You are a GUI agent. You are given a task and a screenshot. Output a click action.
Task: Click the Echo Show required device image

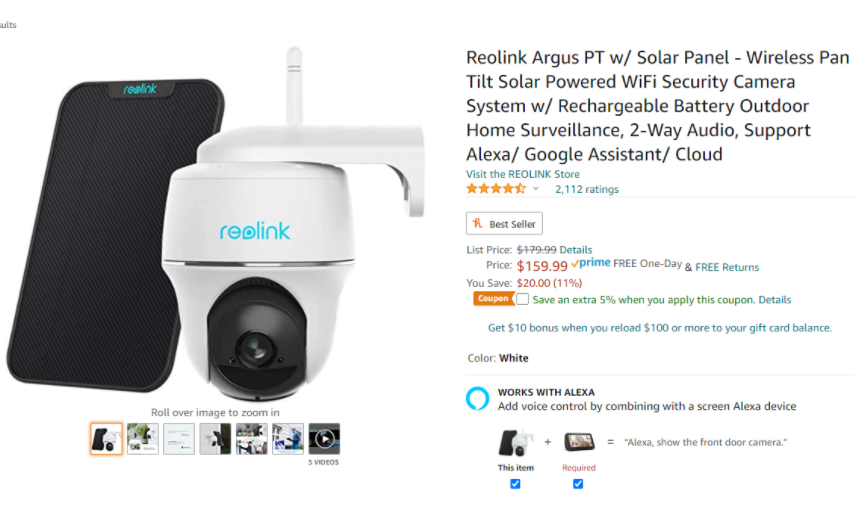click(x=579, y=442)
